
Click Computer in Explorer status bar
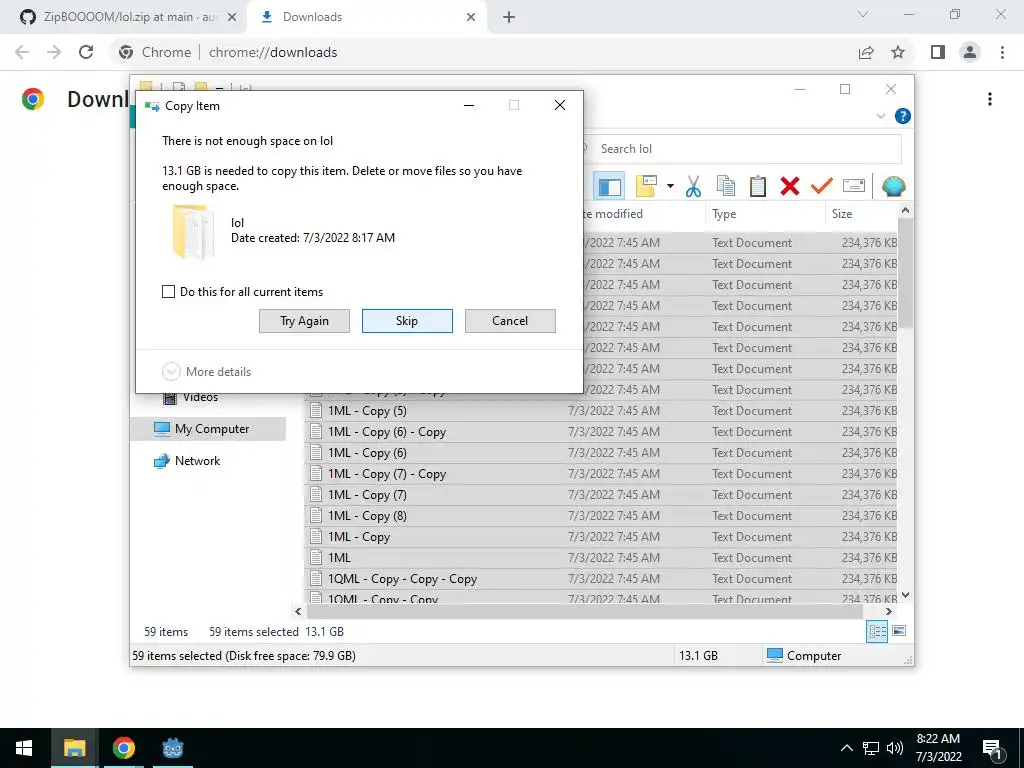tap(804, 656)
